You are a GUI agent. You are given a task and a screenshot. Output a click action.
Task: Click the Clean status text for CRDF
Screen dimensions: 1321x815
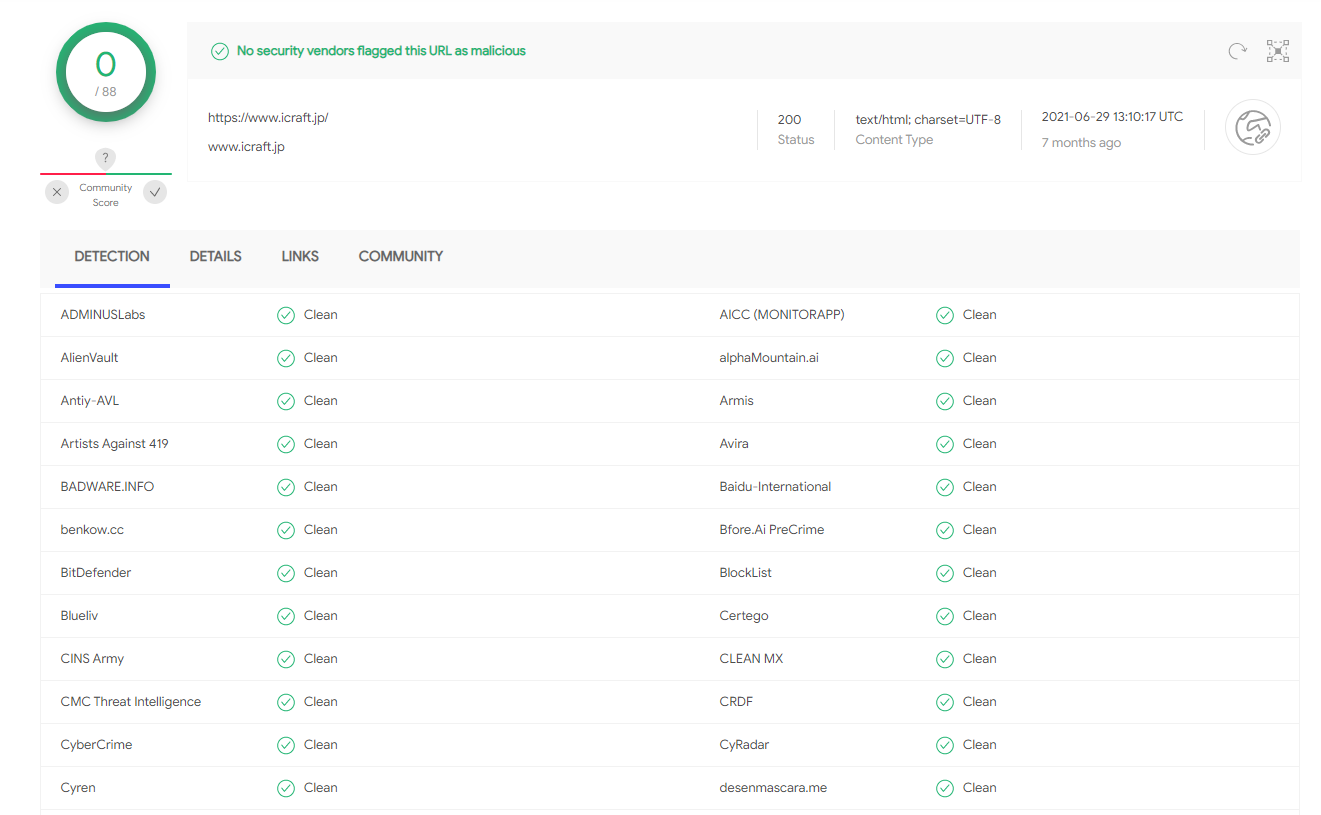(x=980, y=702)
